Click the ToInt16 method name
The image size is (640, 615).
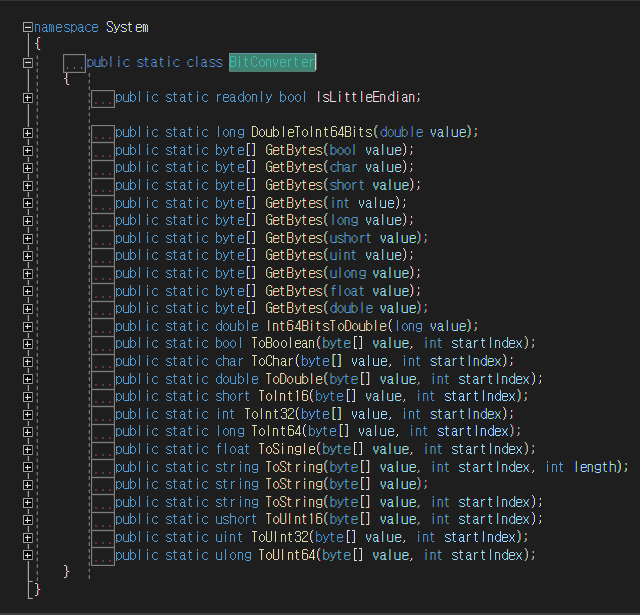pos(283,396)
